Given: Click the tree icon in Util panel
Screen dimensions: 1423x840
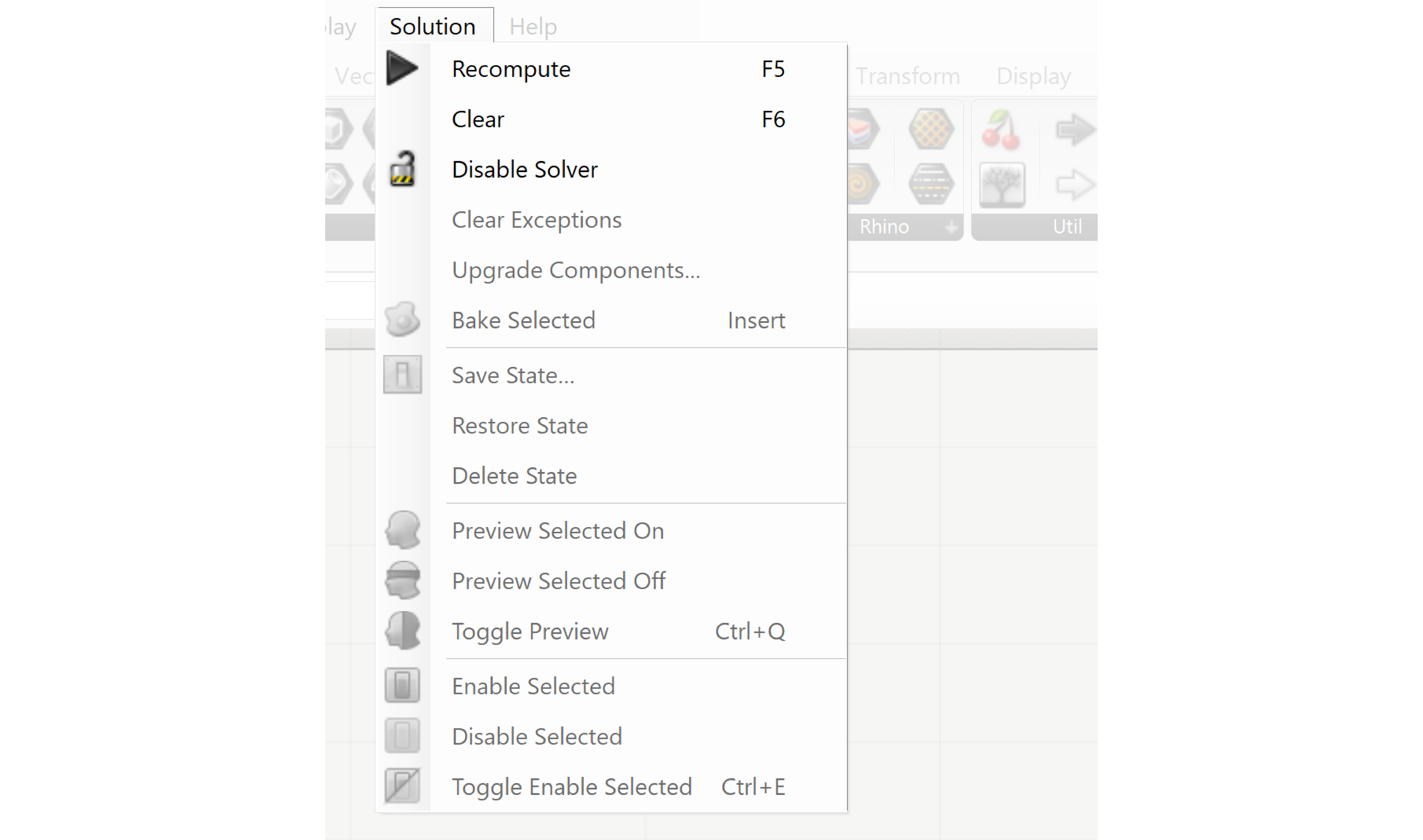Looking at the screenshot, I should [1001, 185].
